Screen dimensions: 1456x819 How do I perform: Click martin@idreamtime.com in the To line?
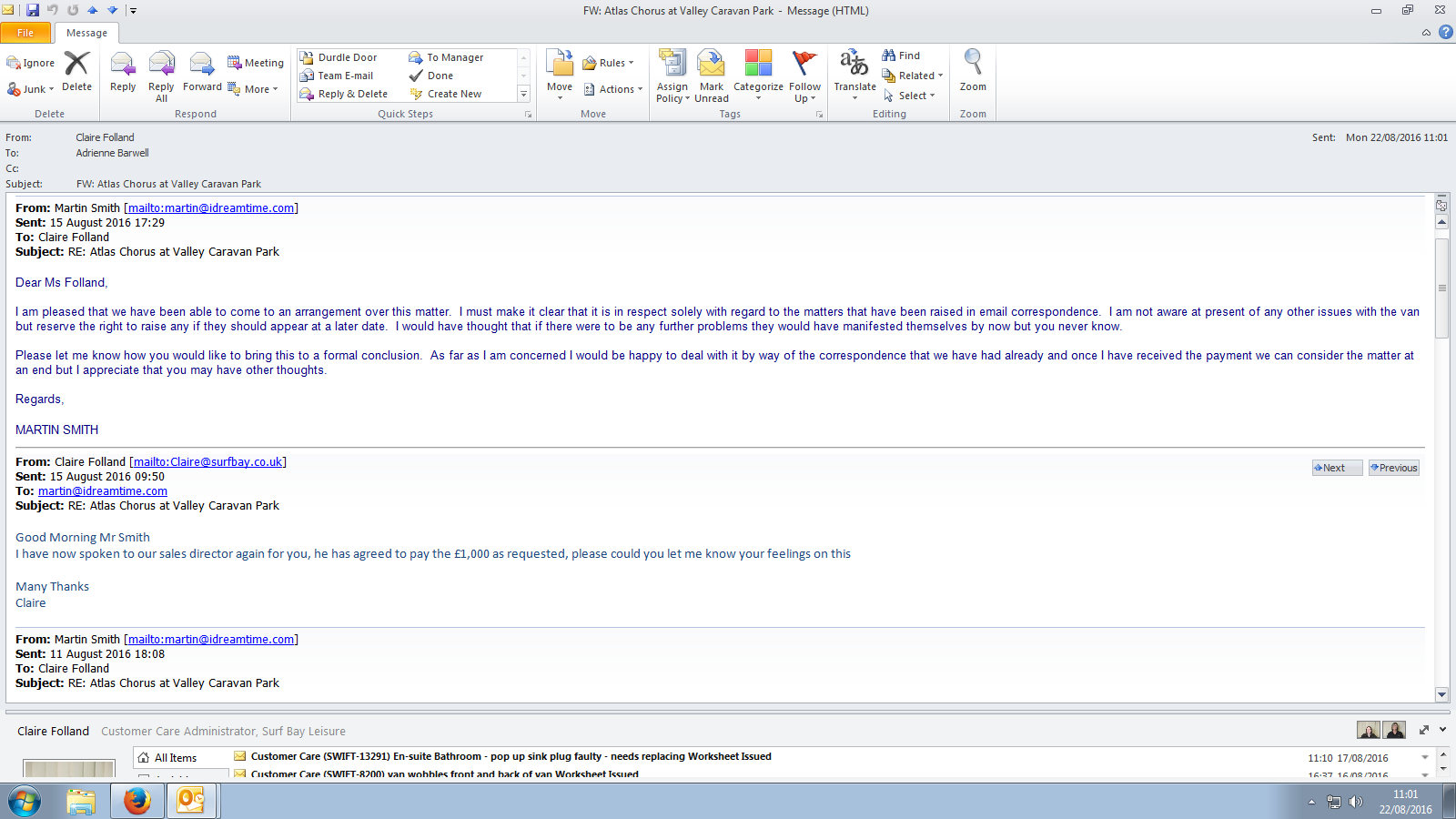coord(103,490)
